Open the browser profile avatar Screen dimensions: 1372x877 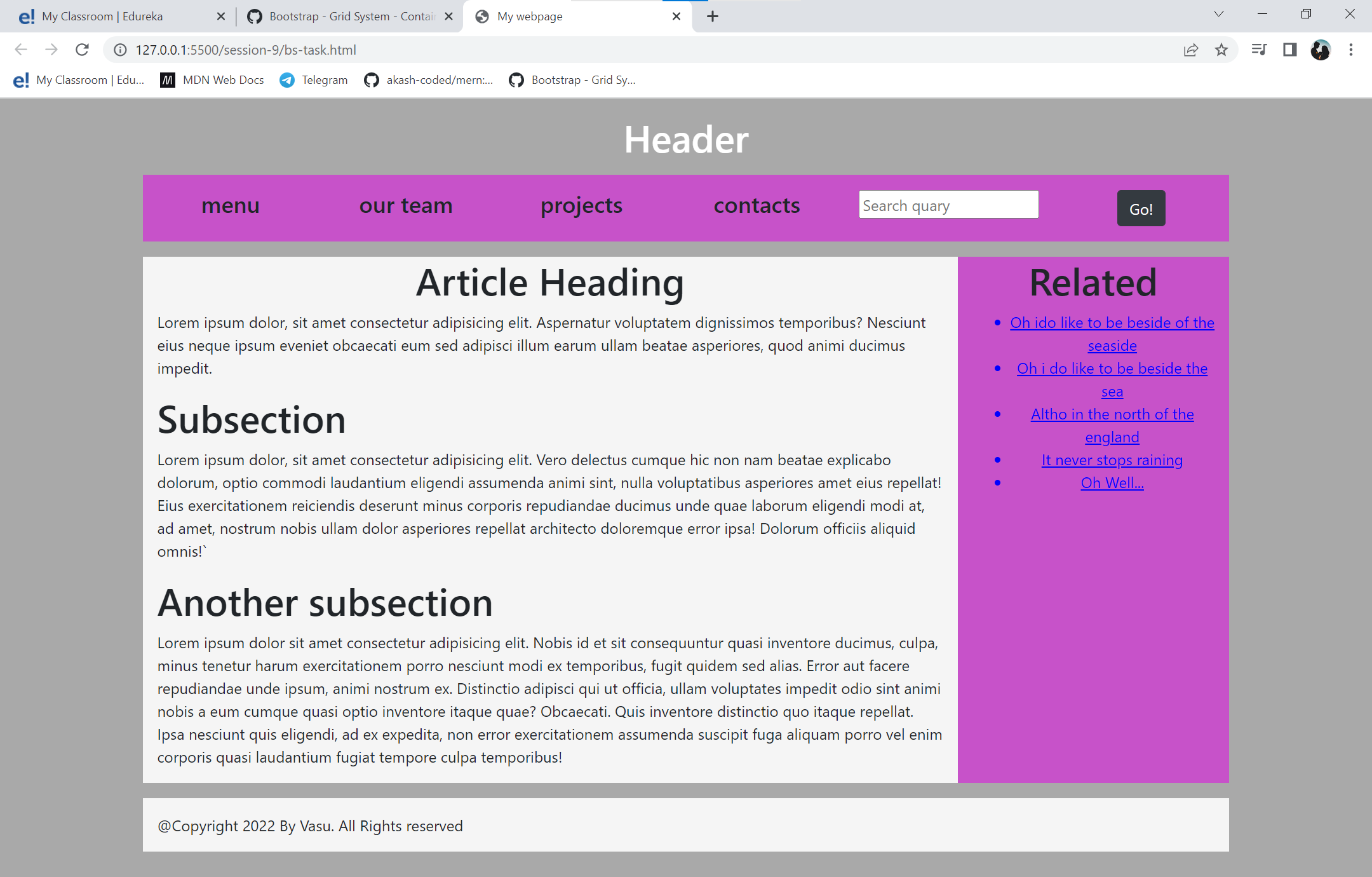[x=1321, y=50]
